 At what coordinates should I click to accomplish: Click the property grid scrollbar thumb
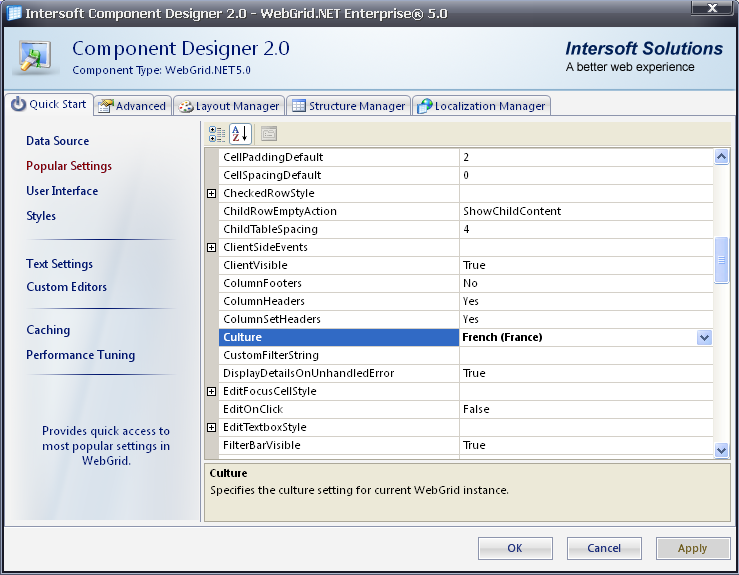[x=721, y=260]
